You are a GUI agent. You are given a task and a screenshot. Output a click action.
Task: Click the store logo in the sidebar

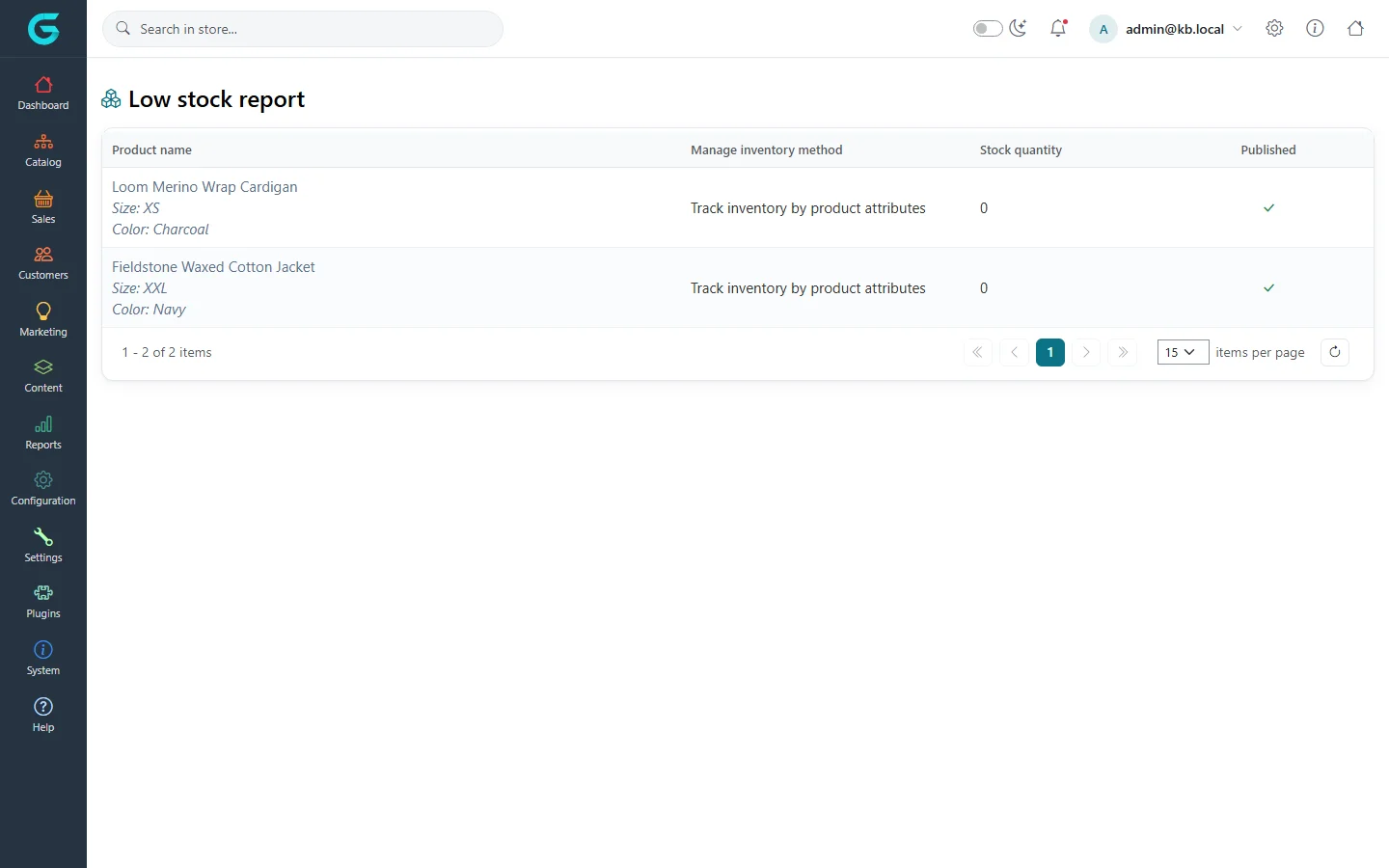[43, 29]
